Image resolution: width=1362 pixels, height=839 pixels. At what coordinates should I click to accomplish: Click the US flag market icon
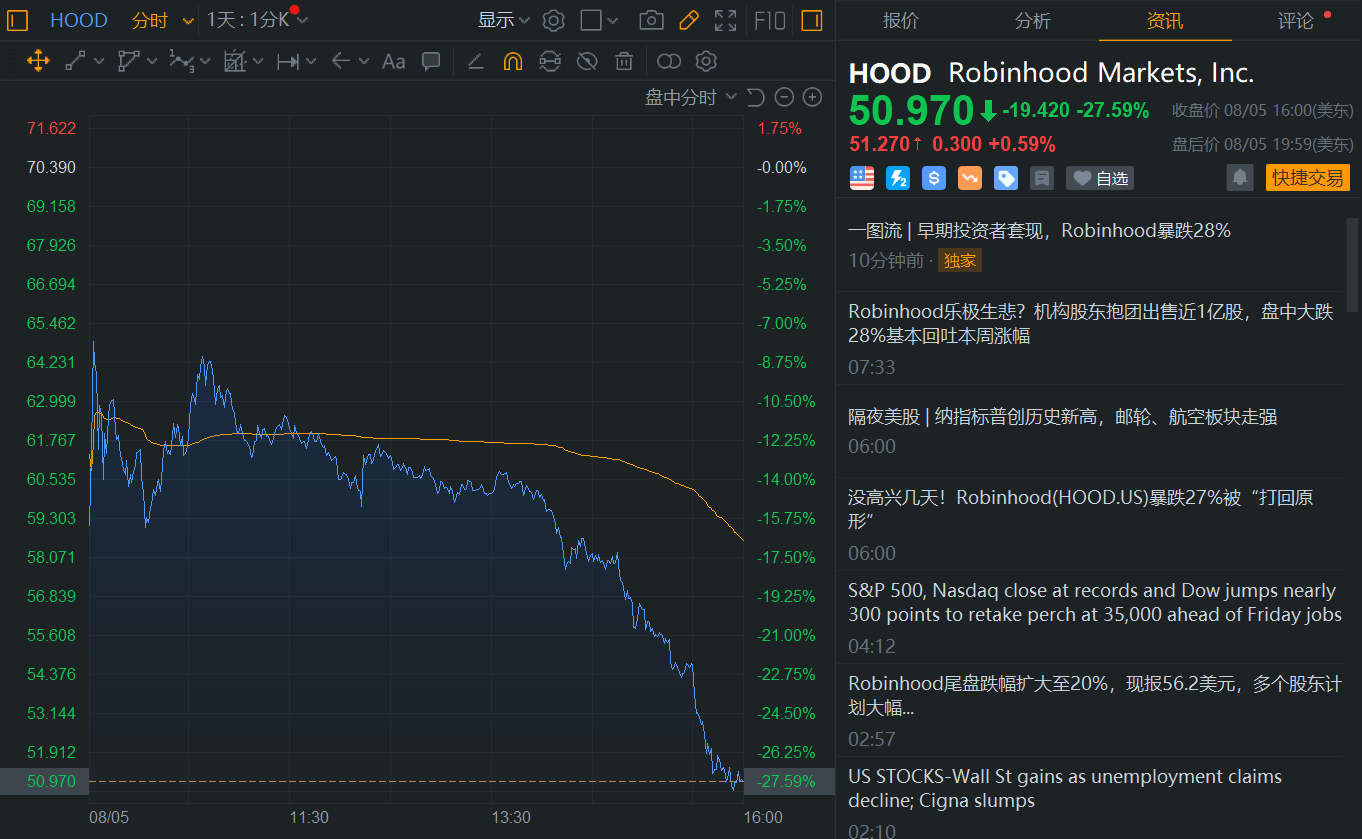pos(862,178)
